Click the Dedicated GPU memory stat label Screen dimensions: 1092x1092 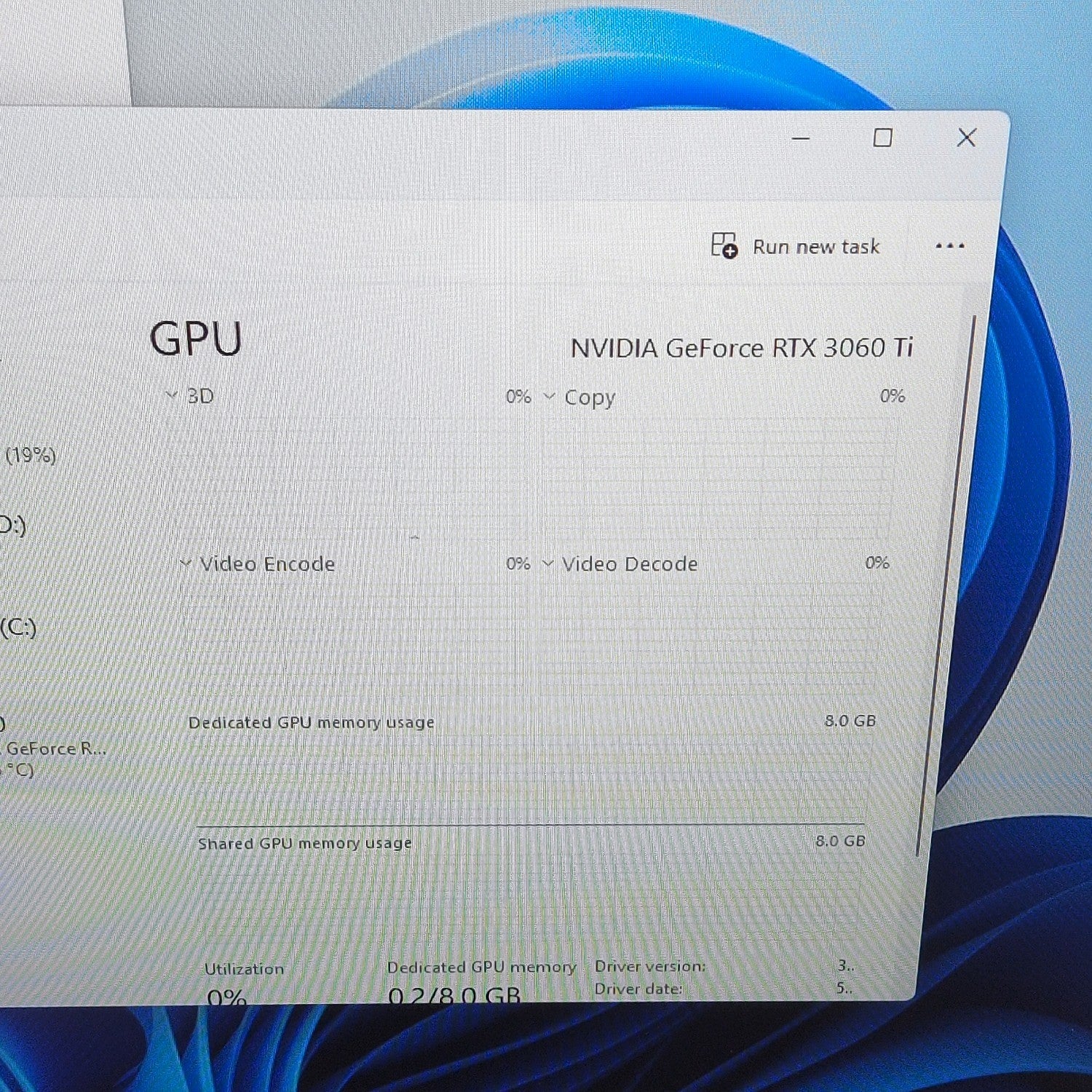481,967
